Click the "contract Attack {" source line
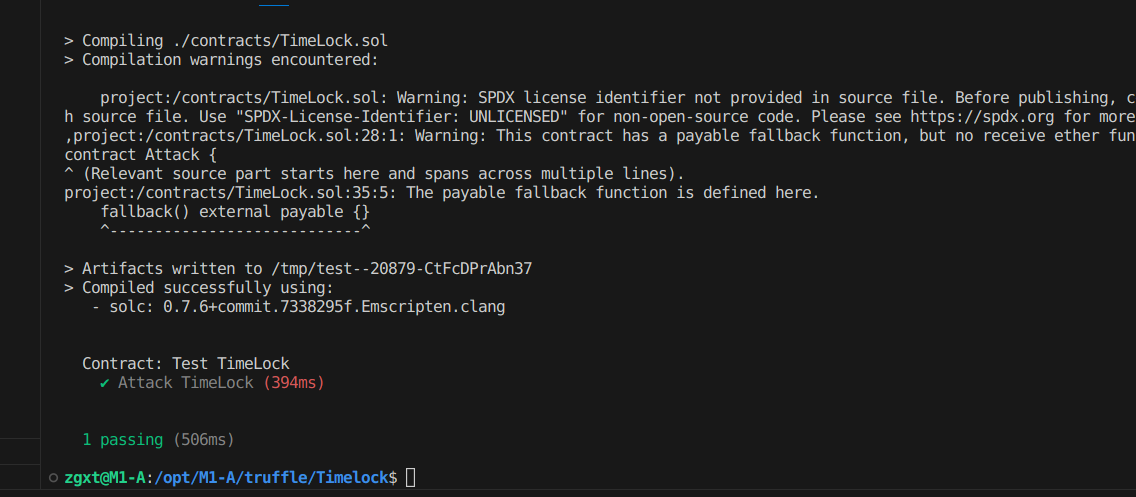Image resolution: width=1136 pixels, height=497 pixels. click(x=141, y=154)
